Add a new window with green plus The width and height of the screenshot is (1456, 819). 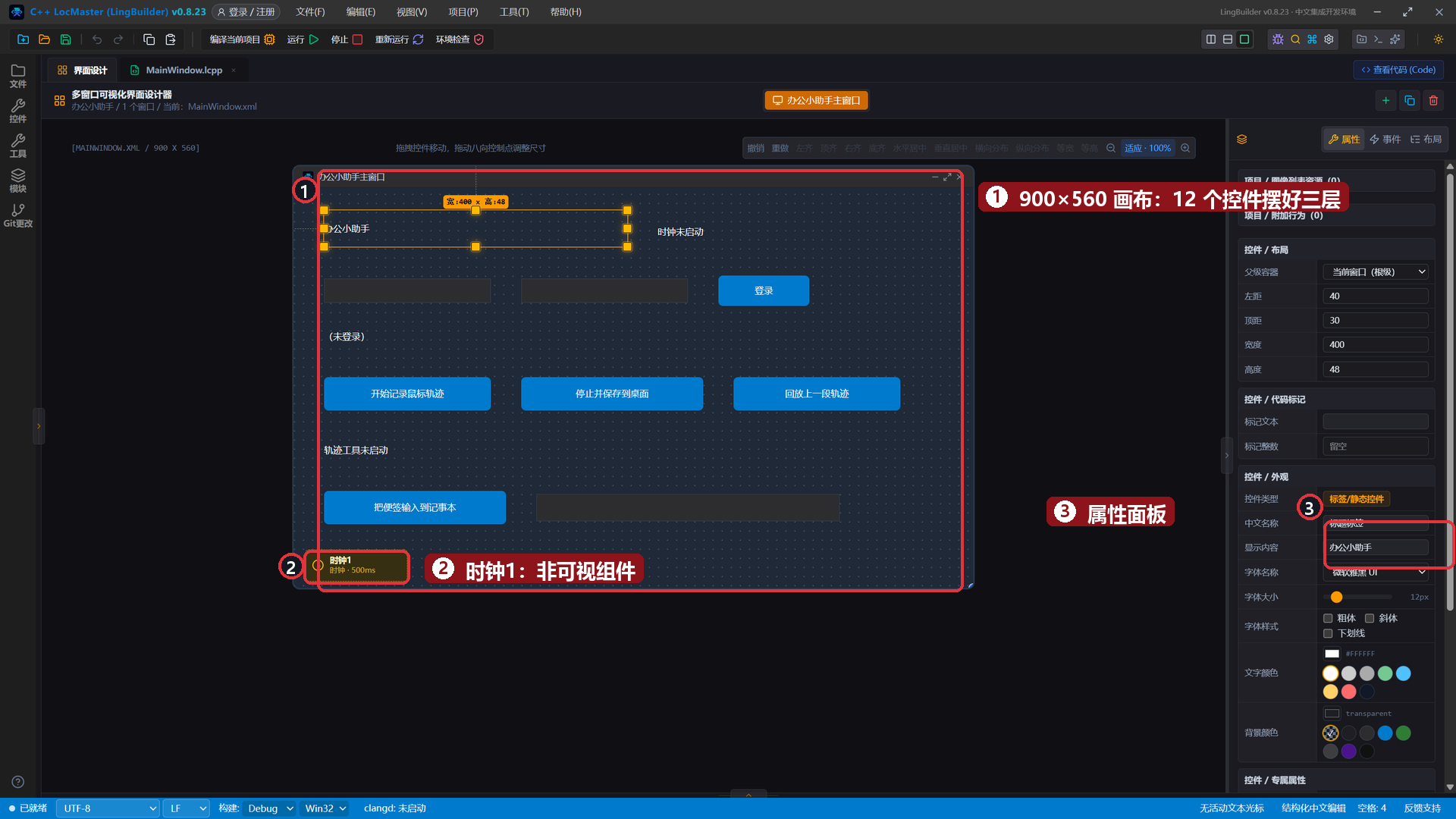pos(1385,100)
